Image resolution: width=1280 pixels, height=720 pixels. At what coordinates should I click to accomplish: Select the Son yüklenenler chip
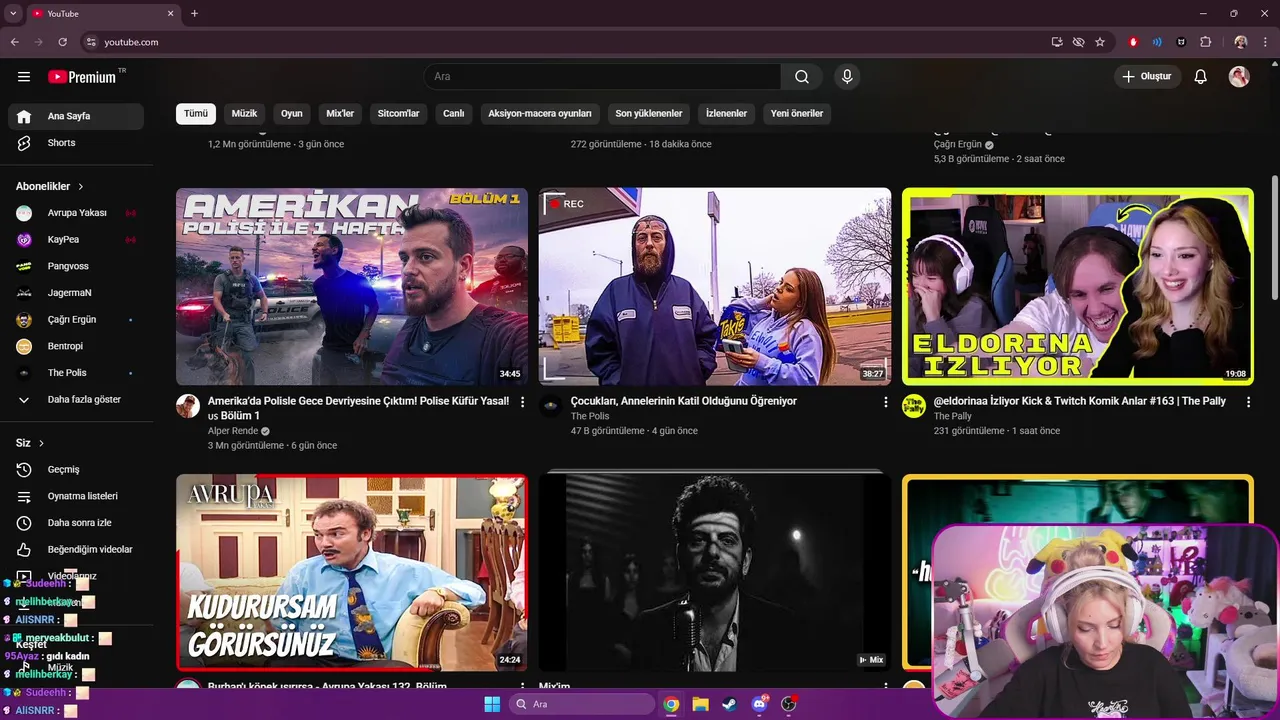point(649,113)
